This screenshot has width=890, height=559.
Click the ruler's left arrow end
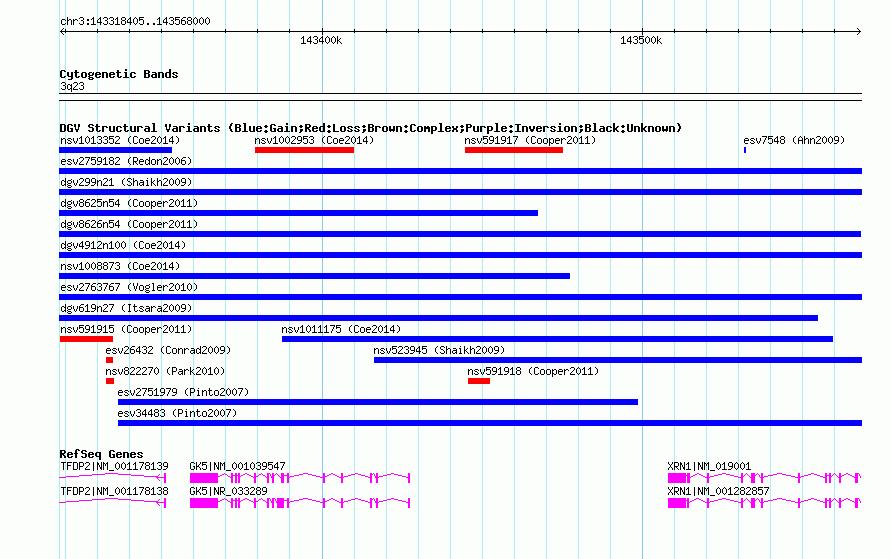click(62, 32)
